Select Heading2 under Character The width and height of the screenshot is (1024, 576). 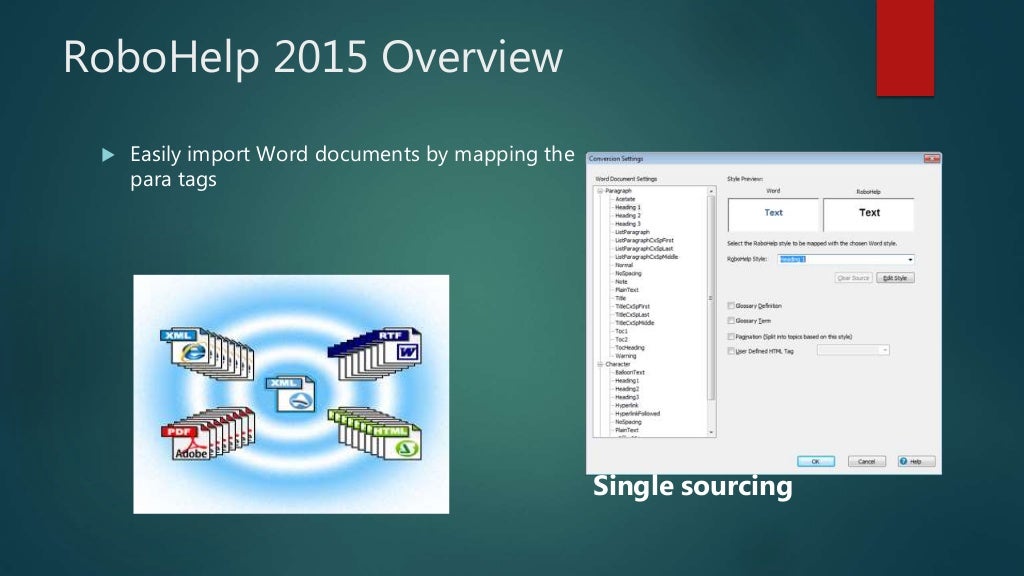pos(627,389)
